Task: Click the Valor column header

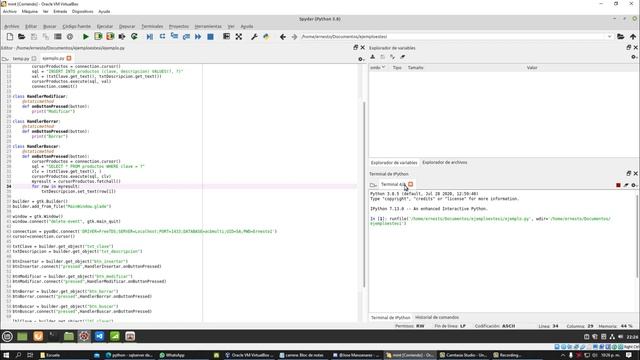Action: (x=532, y=68)
